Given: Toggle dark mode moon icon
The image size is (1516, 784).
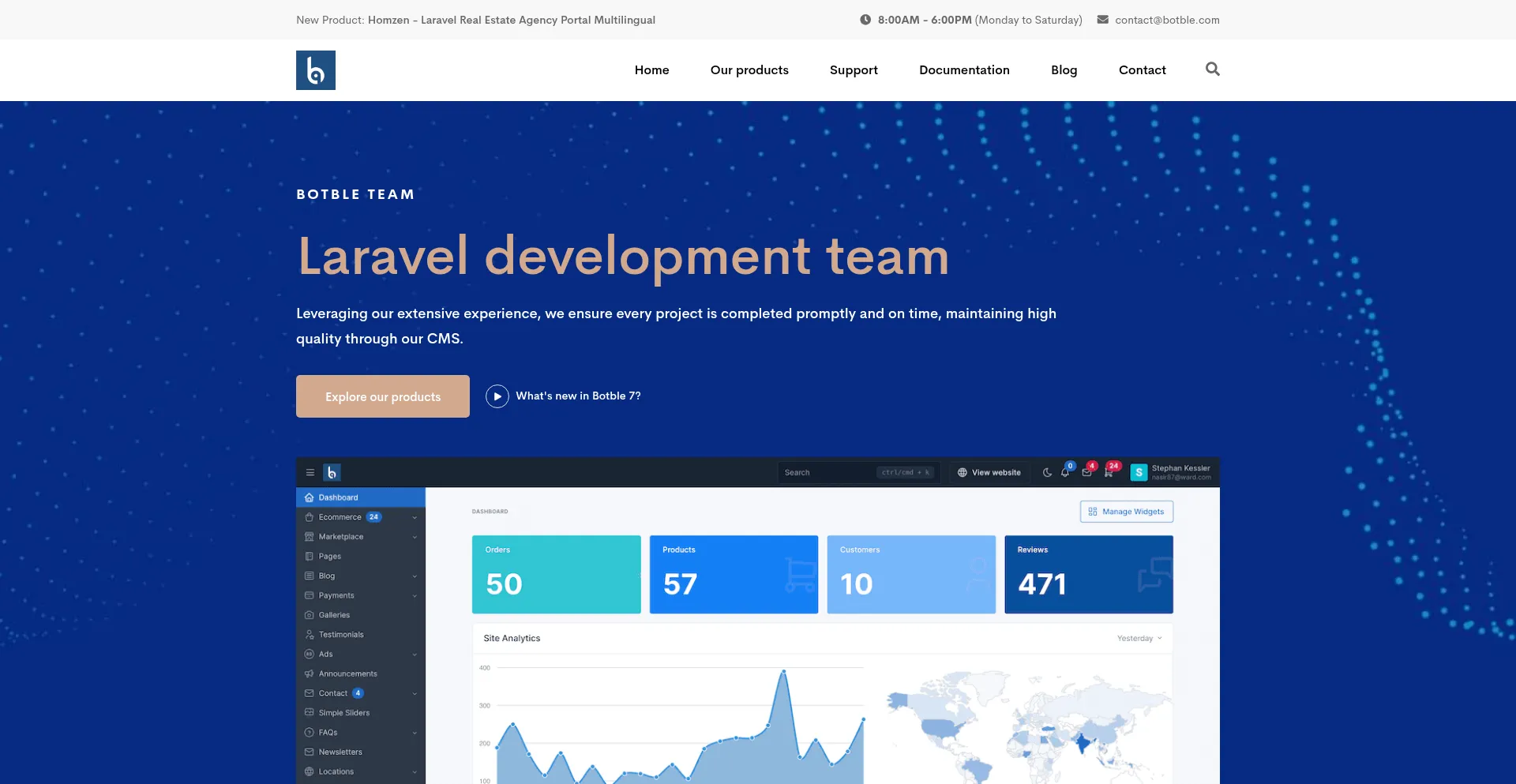Looking at the screenshot, I should 1047,473.
